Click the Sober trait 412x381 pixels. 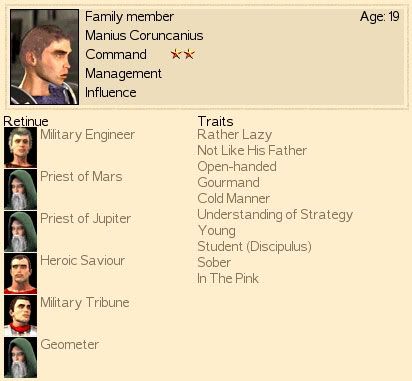pyautogui.click(x=214, y=262)
